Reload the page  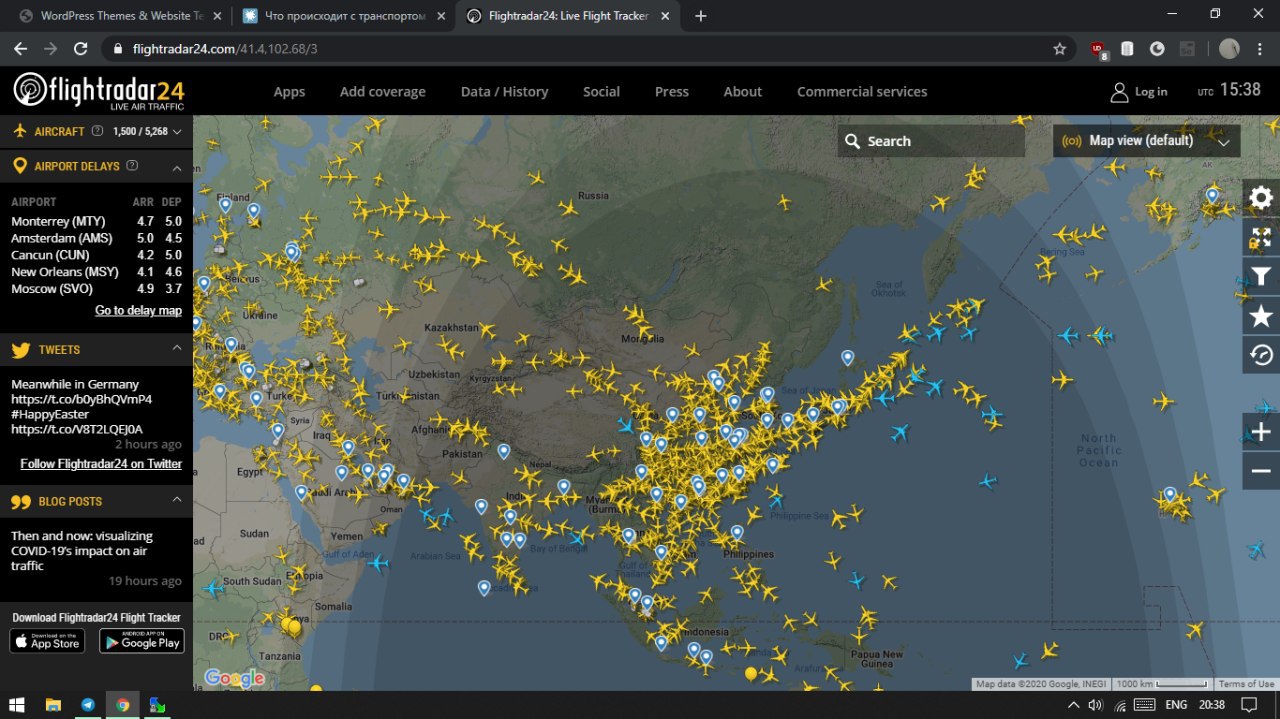[81, 48]
